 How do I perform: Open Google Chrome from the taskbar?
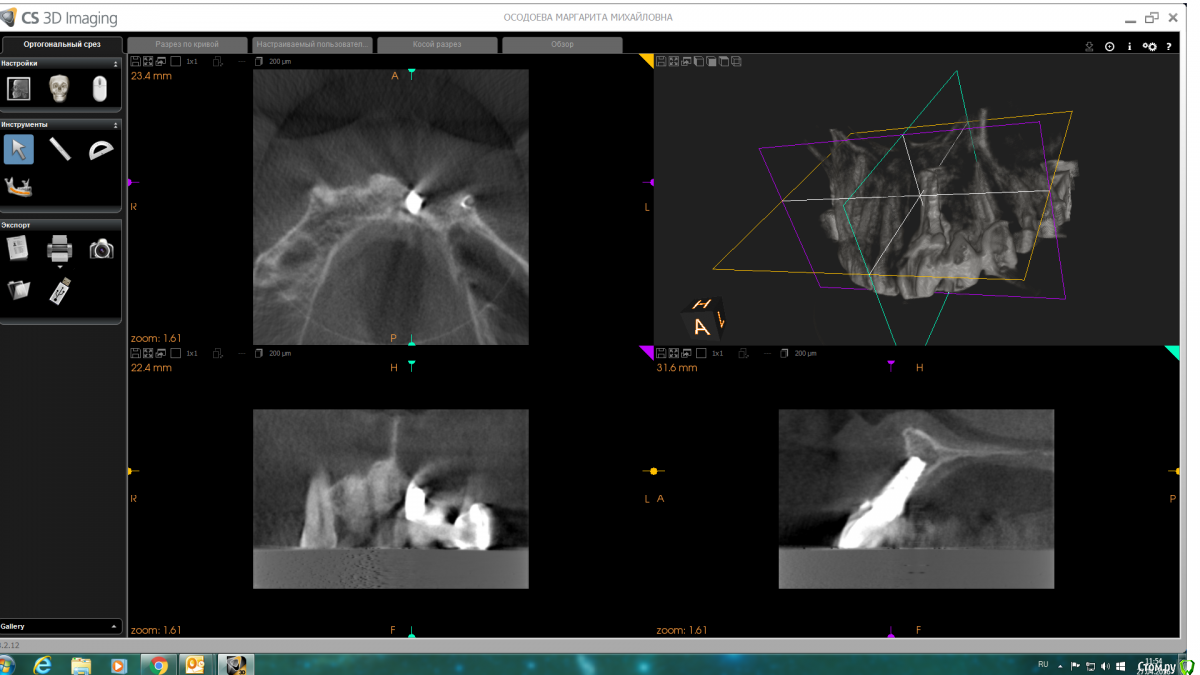(159, 665)
